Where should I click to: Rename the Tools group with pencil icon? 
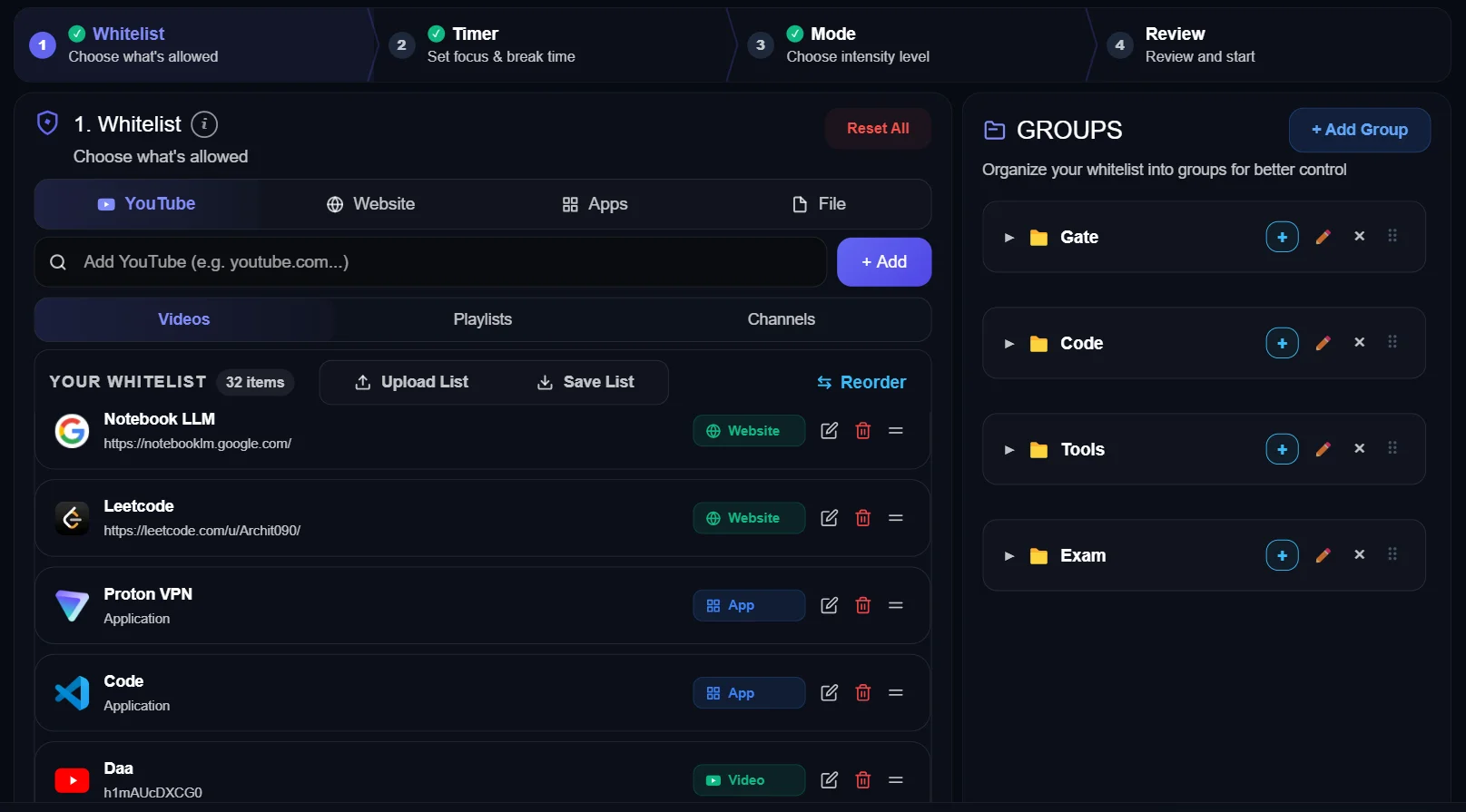click(x=1323, y=449)
